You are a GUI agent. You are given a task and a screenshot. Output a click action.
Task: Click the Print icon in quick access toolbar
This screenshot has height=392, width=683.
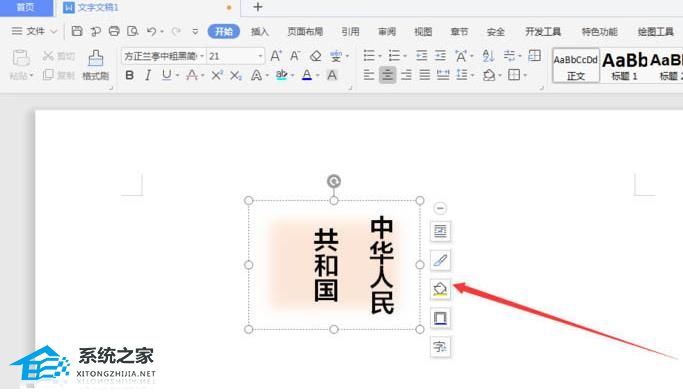point(114,31)
